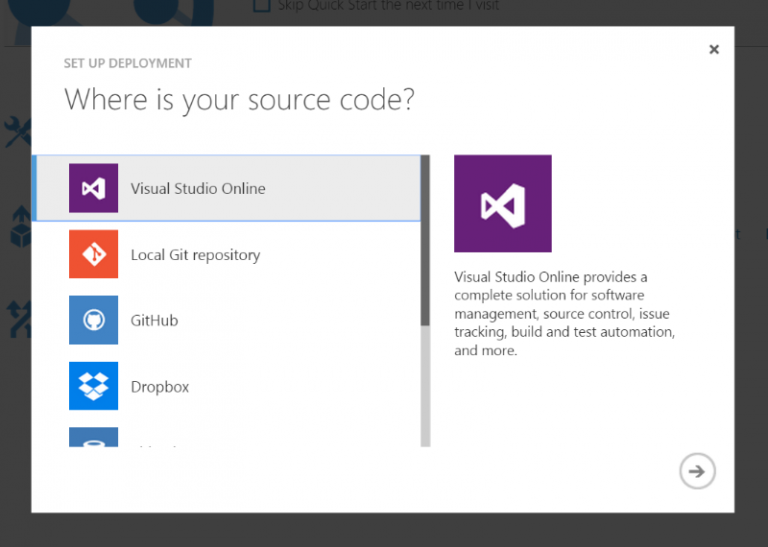The height and width of the screenshot is (547, 768).
Task: Select 'Local Git repository' label
Action: 195,255
